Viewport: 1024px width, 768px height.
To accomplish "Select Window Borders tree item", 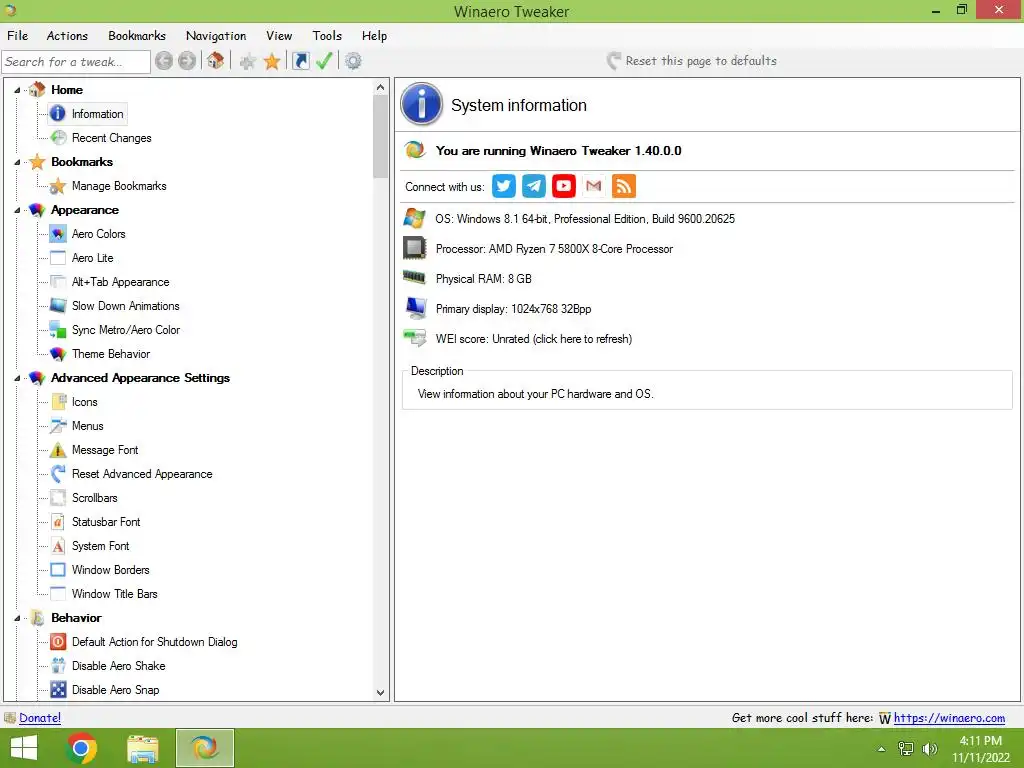I will (x=110, y=570).
